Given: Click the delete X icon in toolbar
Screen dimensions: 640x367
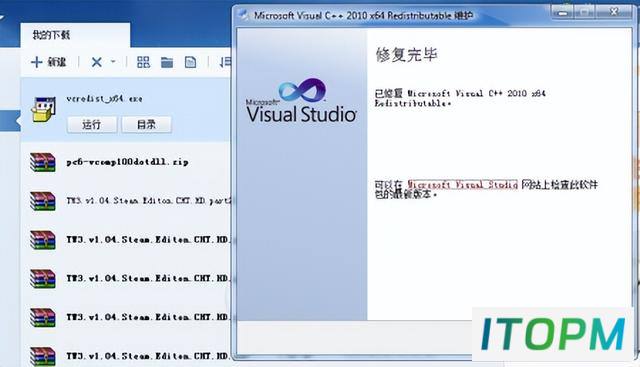Looking at the screenshot, I should pyautogui.click(x=96, y=62).
